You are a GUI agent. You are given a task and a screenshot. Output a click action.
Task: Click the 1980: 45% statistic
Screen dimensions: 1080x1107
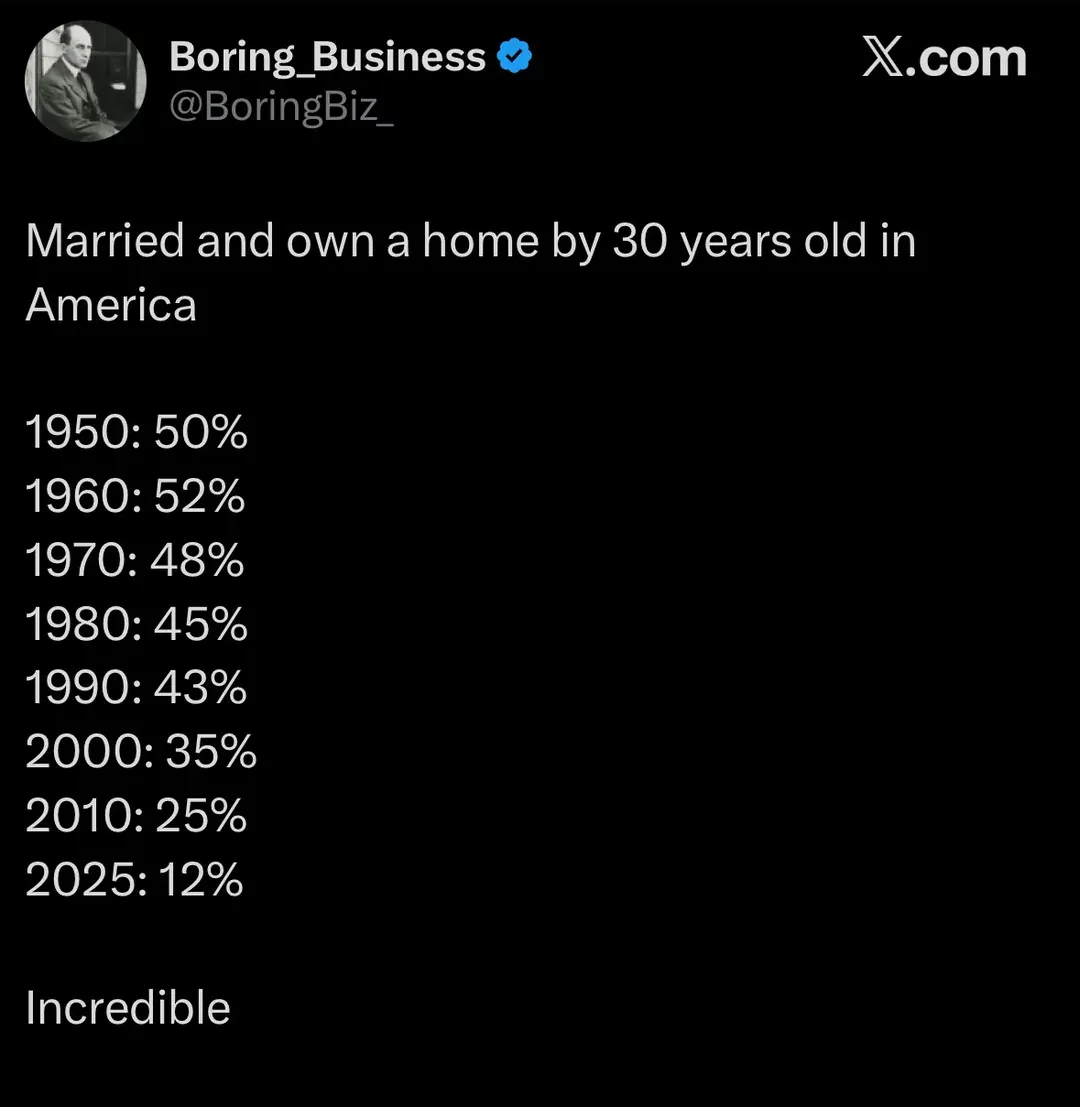[137, 624]
